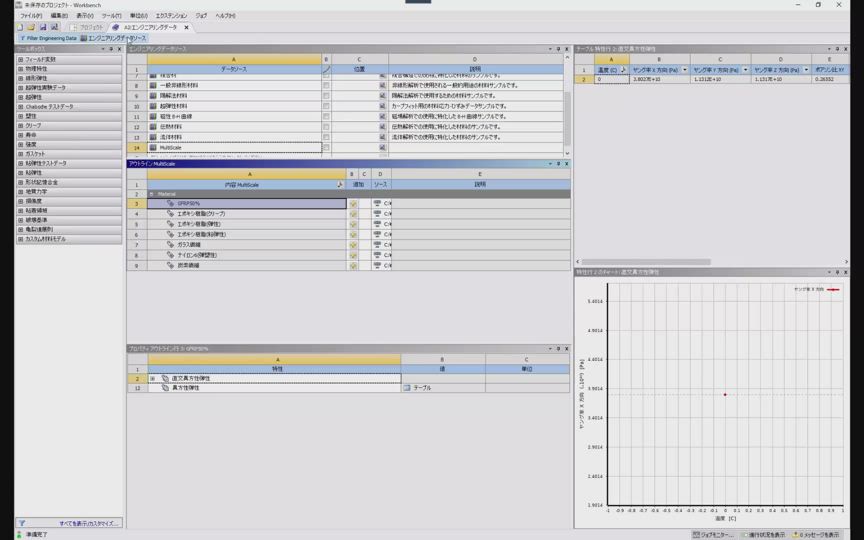The width and height of the screenshot is (864, 540).
Task: Click the source icon in GFRP30% row
Action: coord(378,203)
